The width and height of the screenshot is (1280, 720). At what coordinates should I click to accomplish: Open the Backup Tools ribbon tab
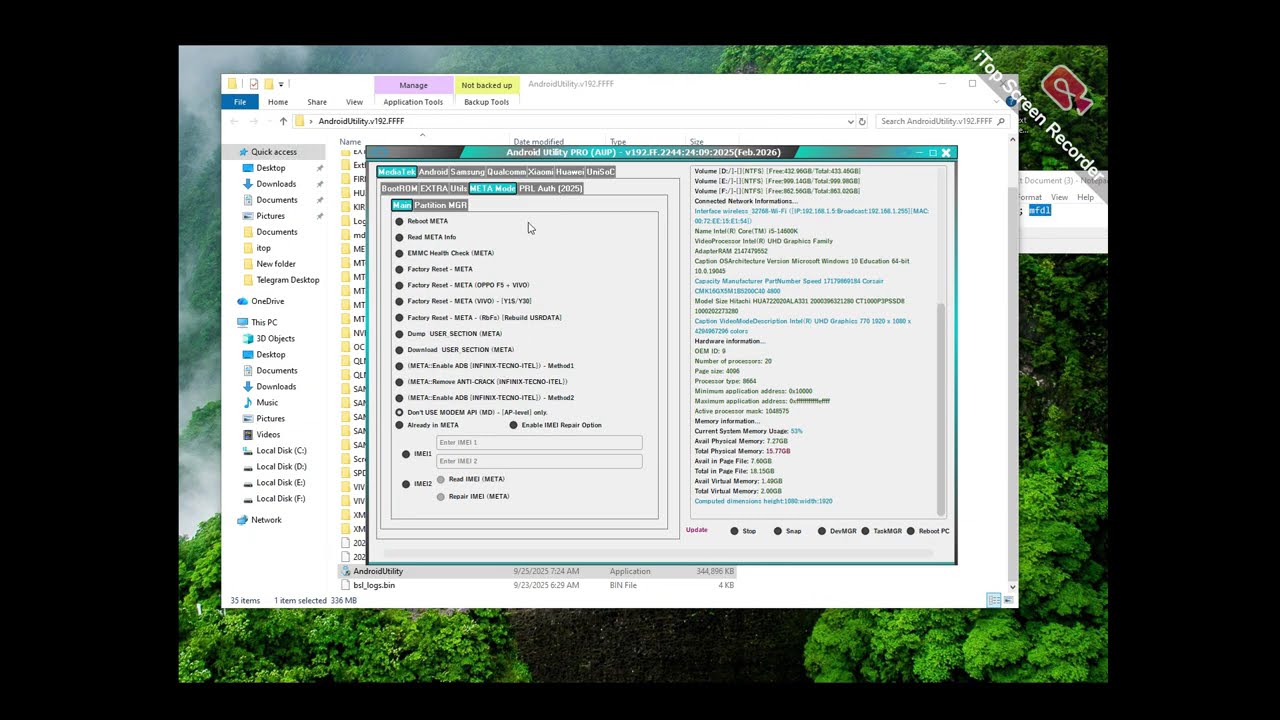point(486,102)
